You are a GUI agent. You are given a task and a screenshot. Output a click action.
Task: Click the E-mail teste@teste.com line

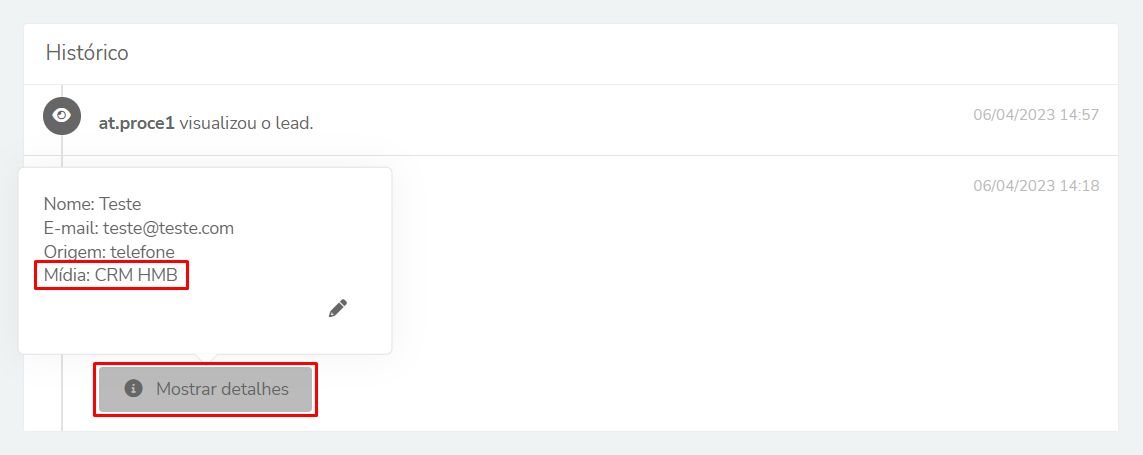click(x=139, y=228)
